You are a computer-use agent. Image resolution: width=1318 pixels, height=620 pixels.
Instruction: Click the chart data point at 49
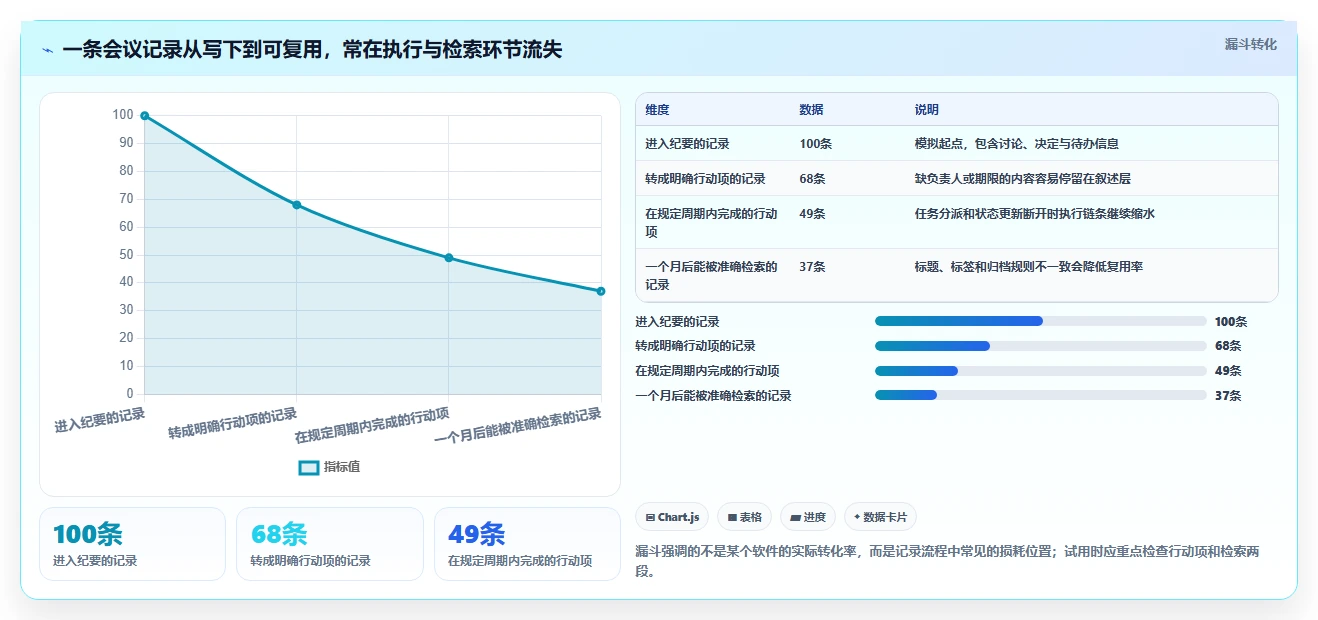click(449, 258)
